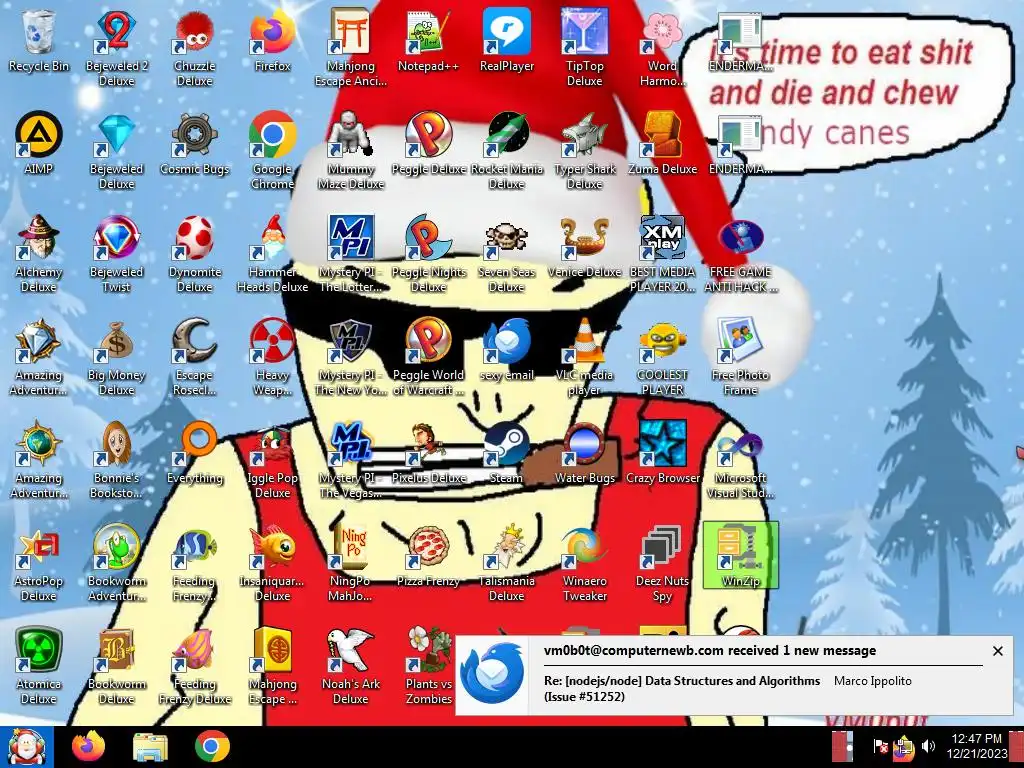This screenshot has height=768, width=1024.
Task: Open Deez Nuts Spy shortcut
Action: tap(662, 564)
